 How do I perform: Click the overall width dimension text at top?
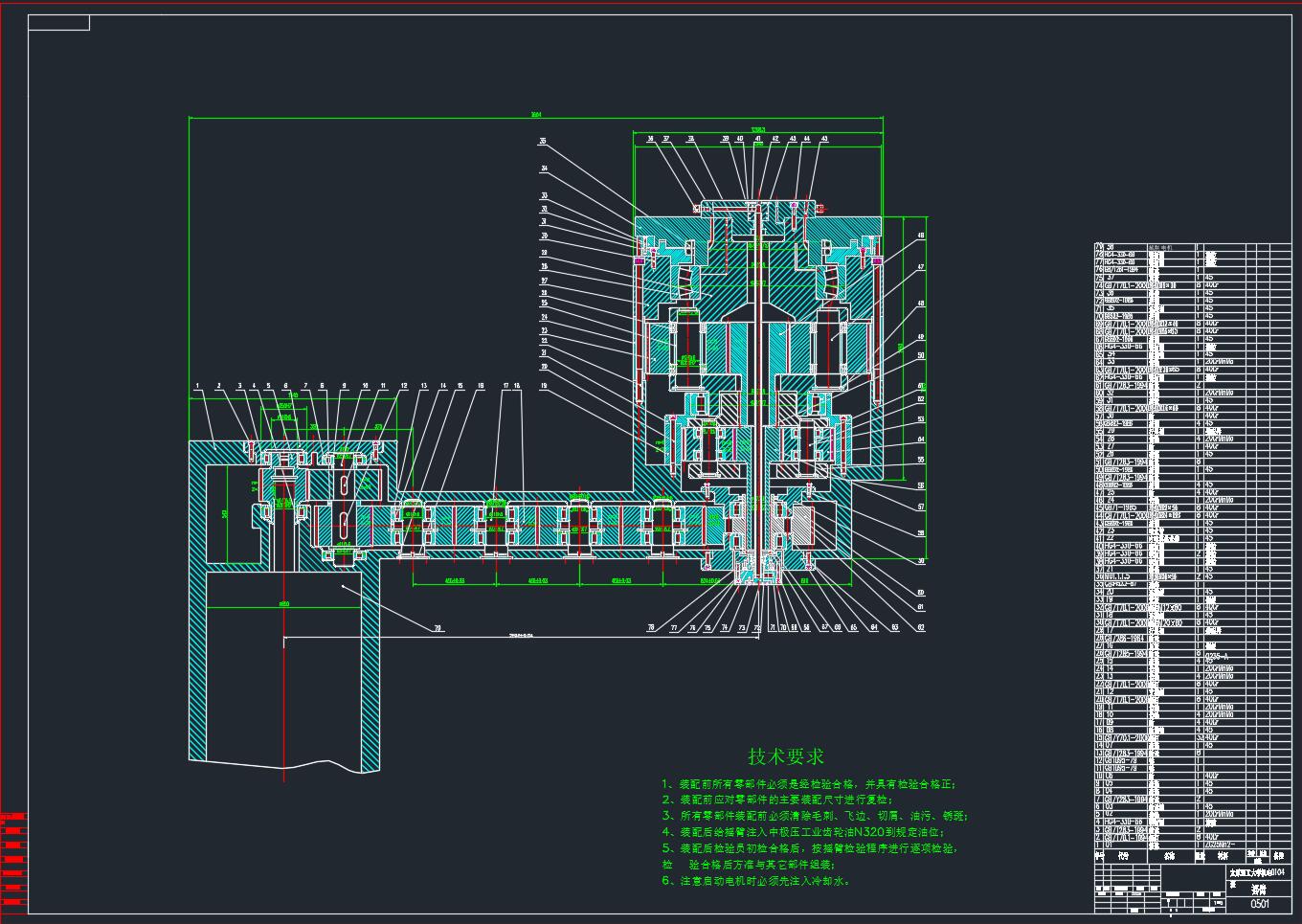(x=536, y=115)
